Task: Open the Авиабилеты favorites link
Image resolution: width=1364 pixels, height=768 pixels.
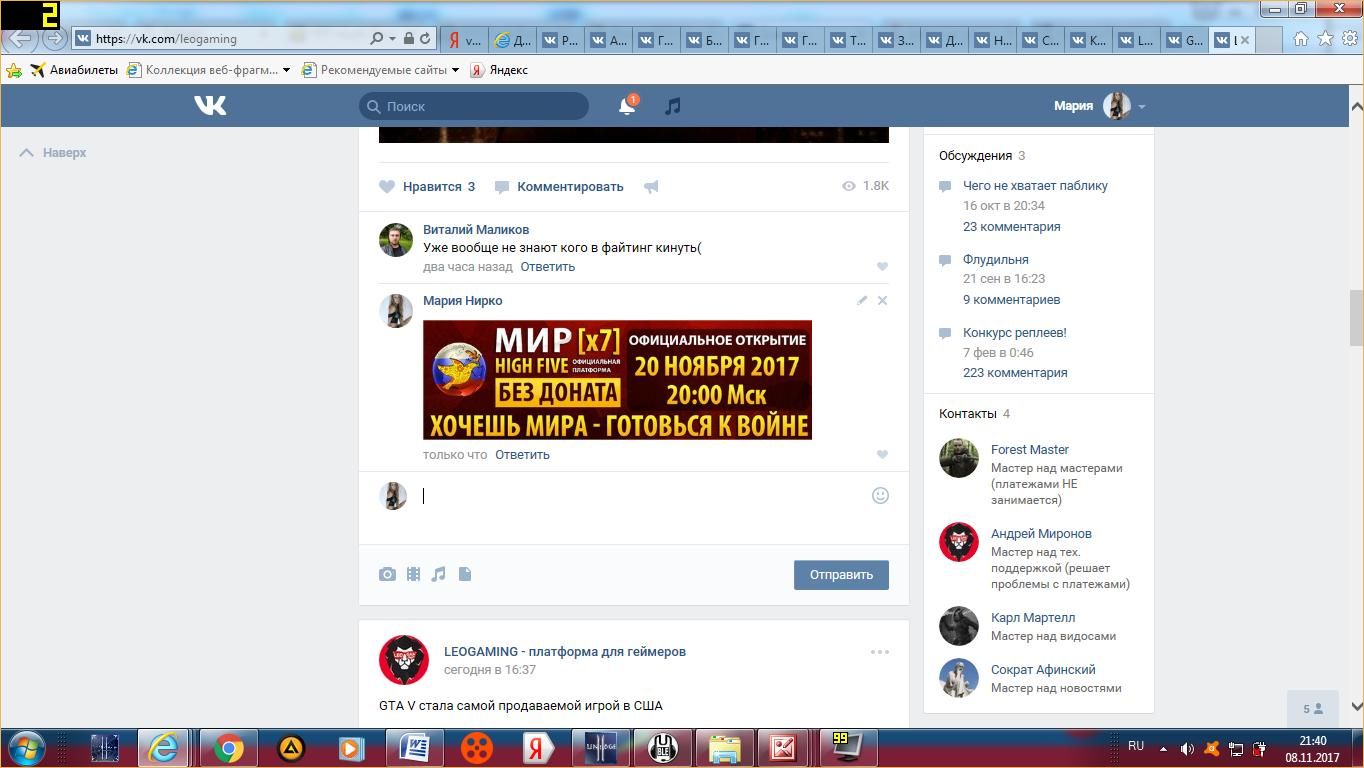Action: click(x=74, y=70)
